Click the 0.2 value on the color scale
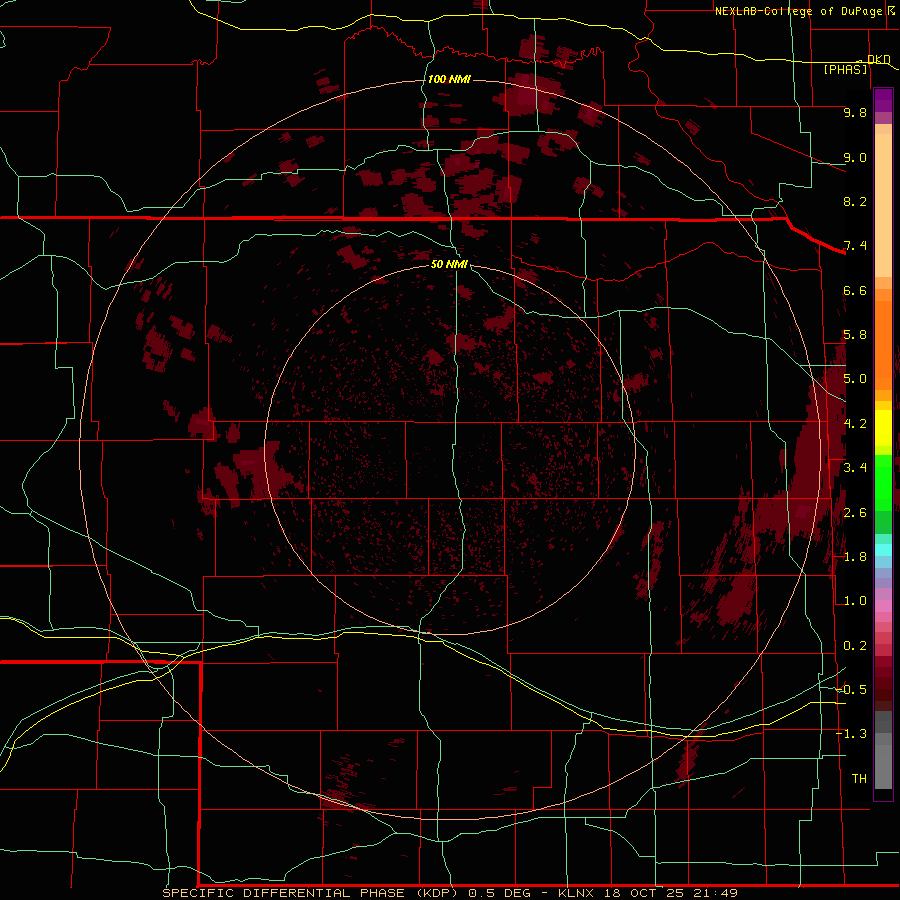900x900 pixels. click(x=855, y=646)
